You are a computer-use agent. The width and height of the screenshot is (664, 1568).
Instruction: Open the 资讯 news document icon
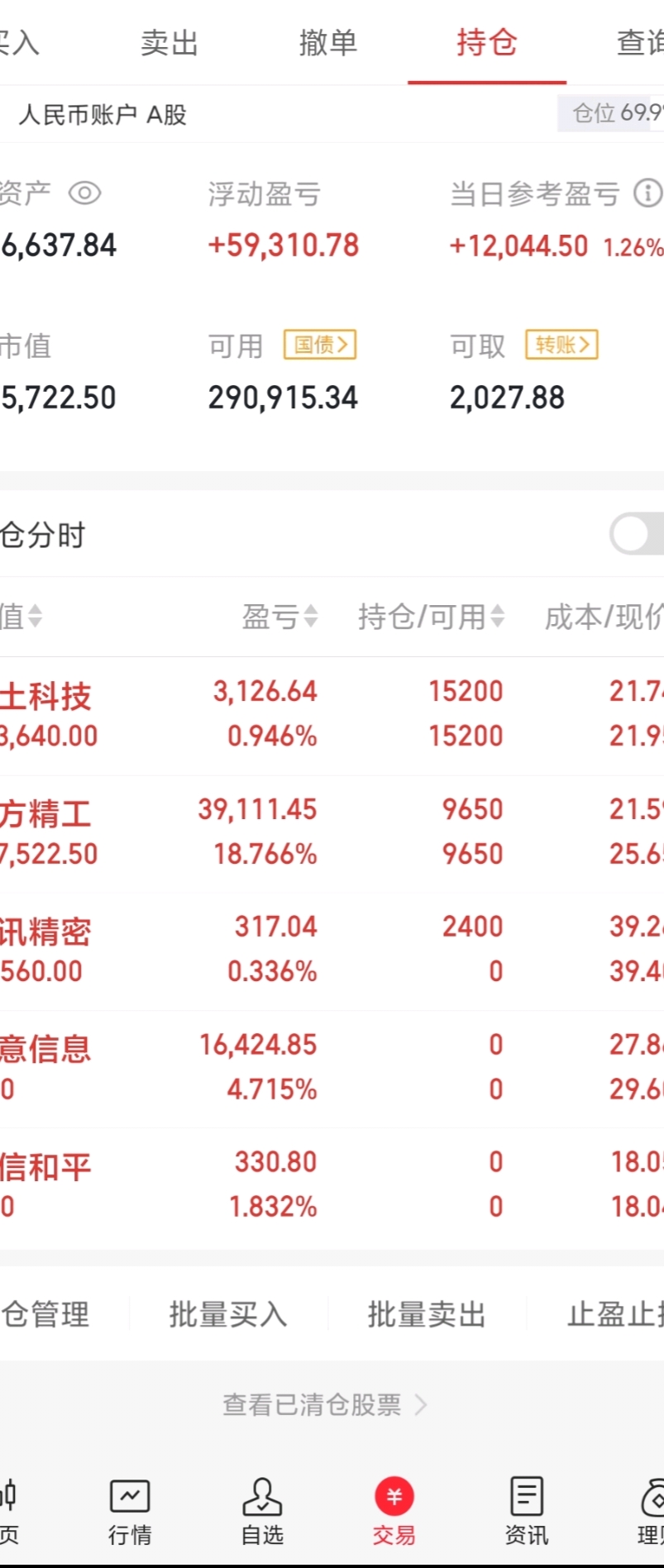(x=527, y=1495)
